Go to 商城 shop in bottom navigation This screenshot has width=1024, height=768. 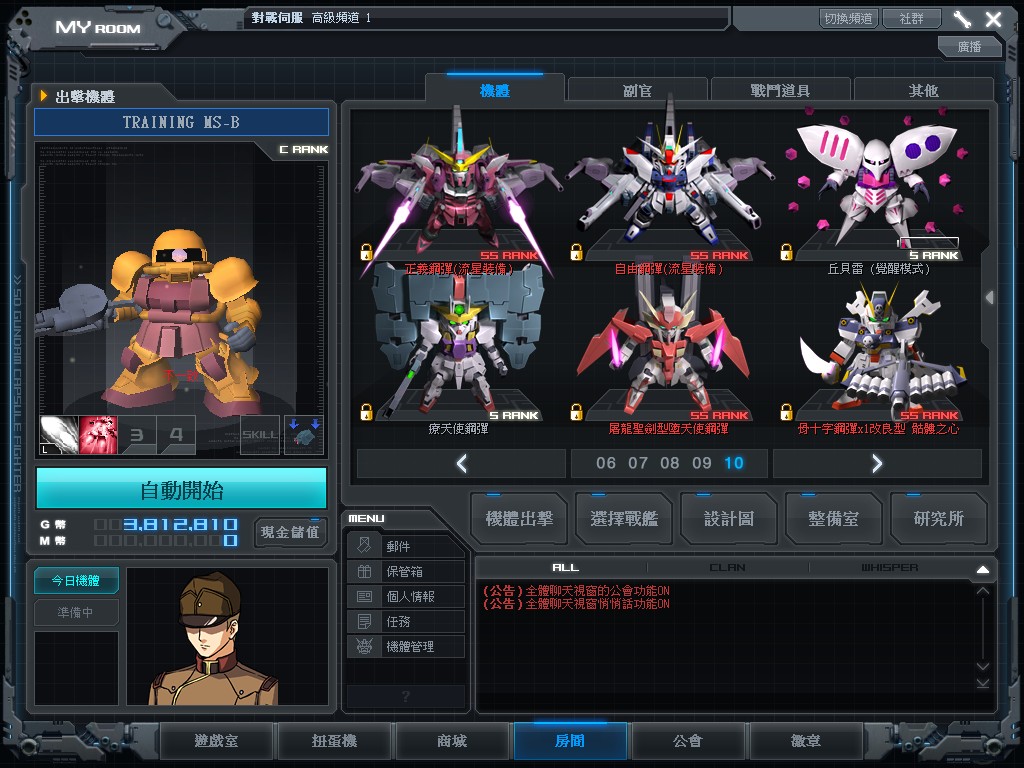tap(452, 741)
